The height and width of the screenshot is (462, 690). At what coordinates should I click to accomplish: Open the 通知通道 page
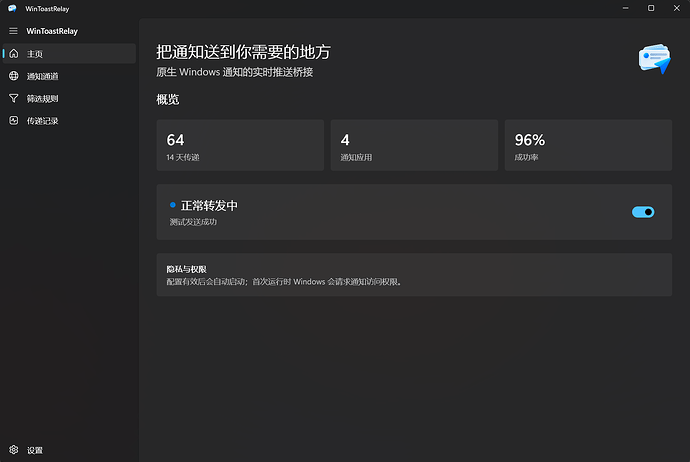69,76
